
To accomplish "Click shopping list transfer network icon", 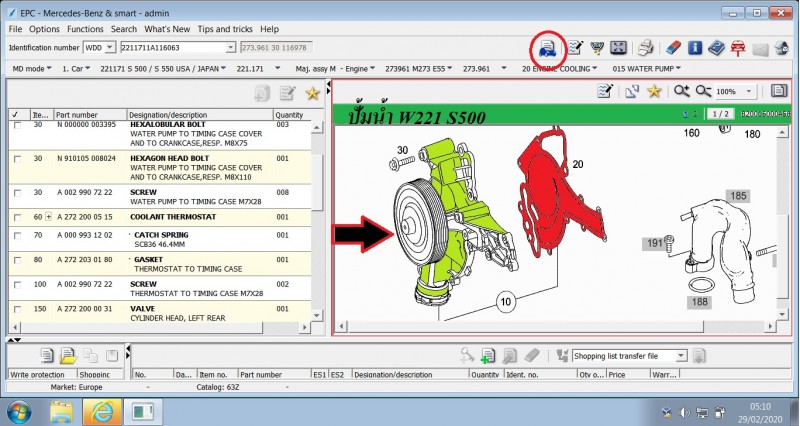I will click(x=562, y=356).
